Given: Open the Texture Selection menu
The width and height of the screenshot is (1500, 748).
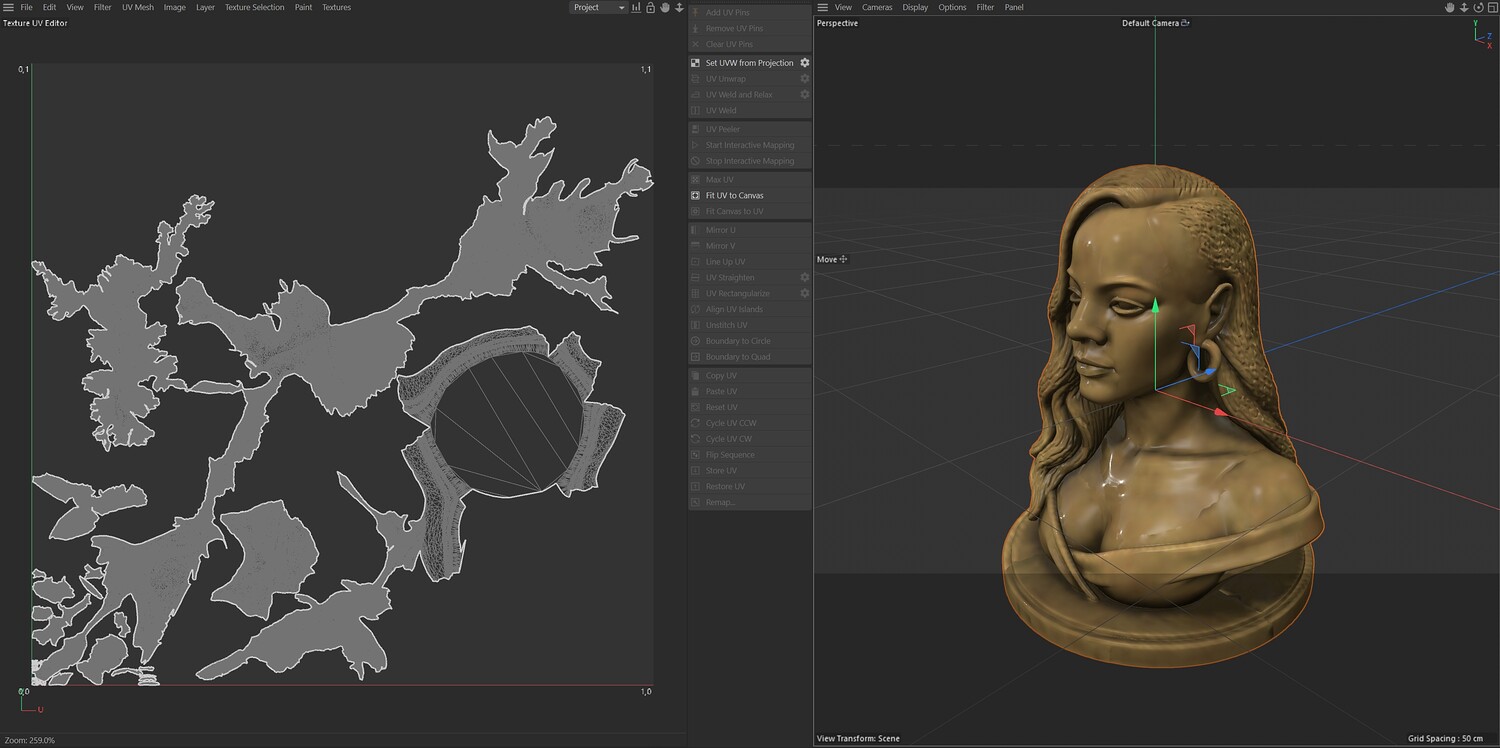Looking at the screenshot, I should click(x=254, y=7).
